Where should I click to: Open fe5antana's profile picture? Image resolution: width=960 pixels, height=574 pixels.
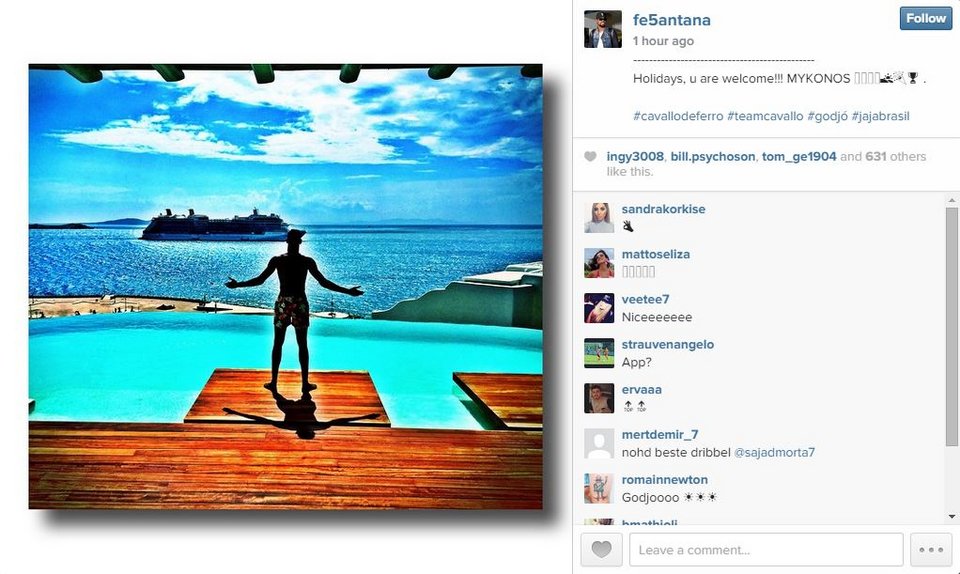602,29
